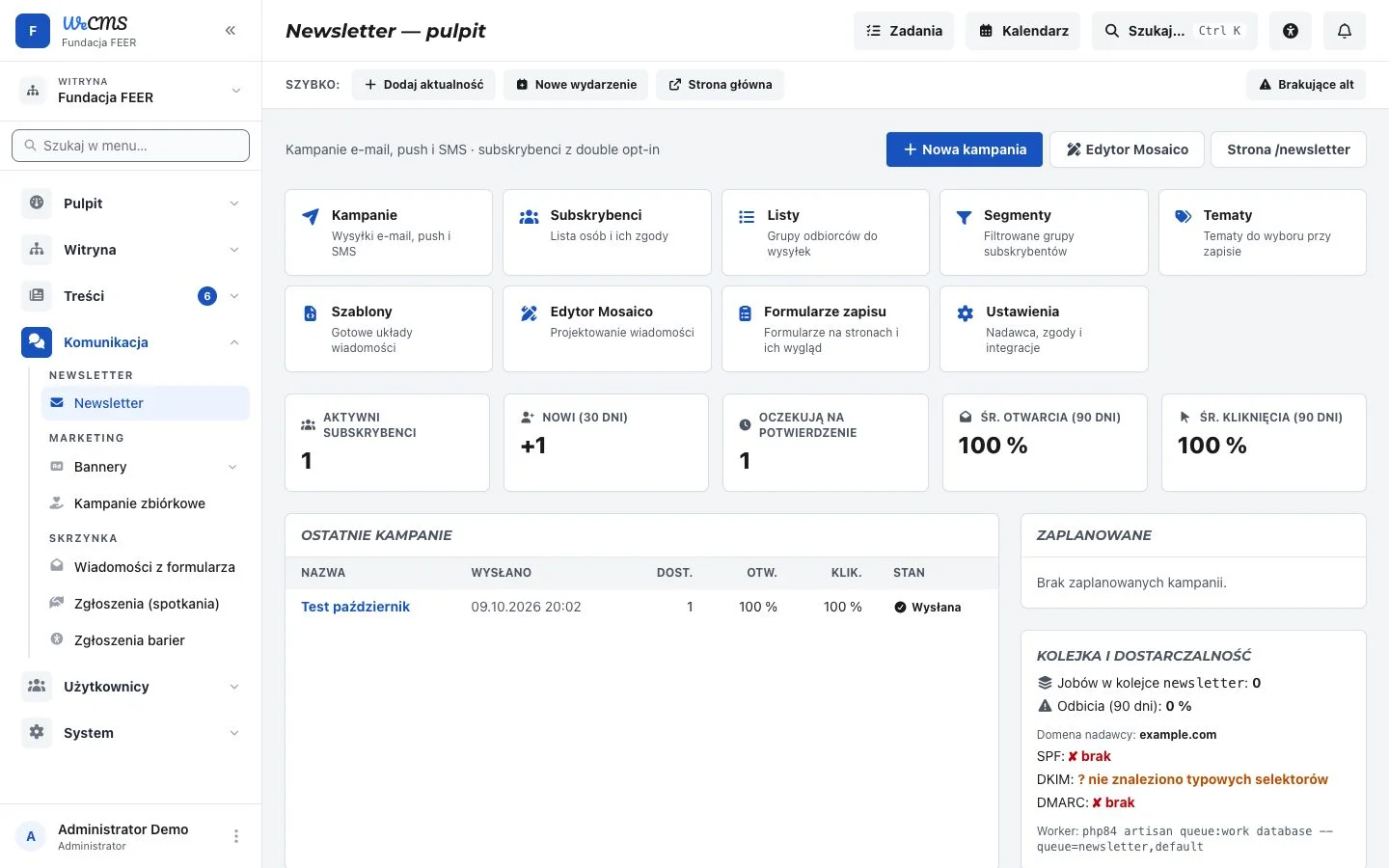Collapse the sidebar with double-chevron icon
This screenshot has width=1389, height=868.
tap(231, 31)
